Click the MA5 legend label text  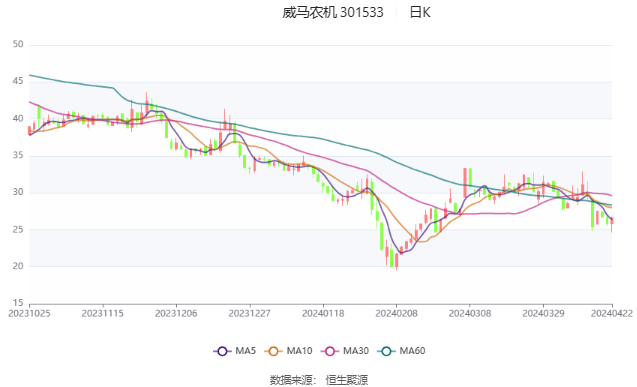click(x=245, y=351)
